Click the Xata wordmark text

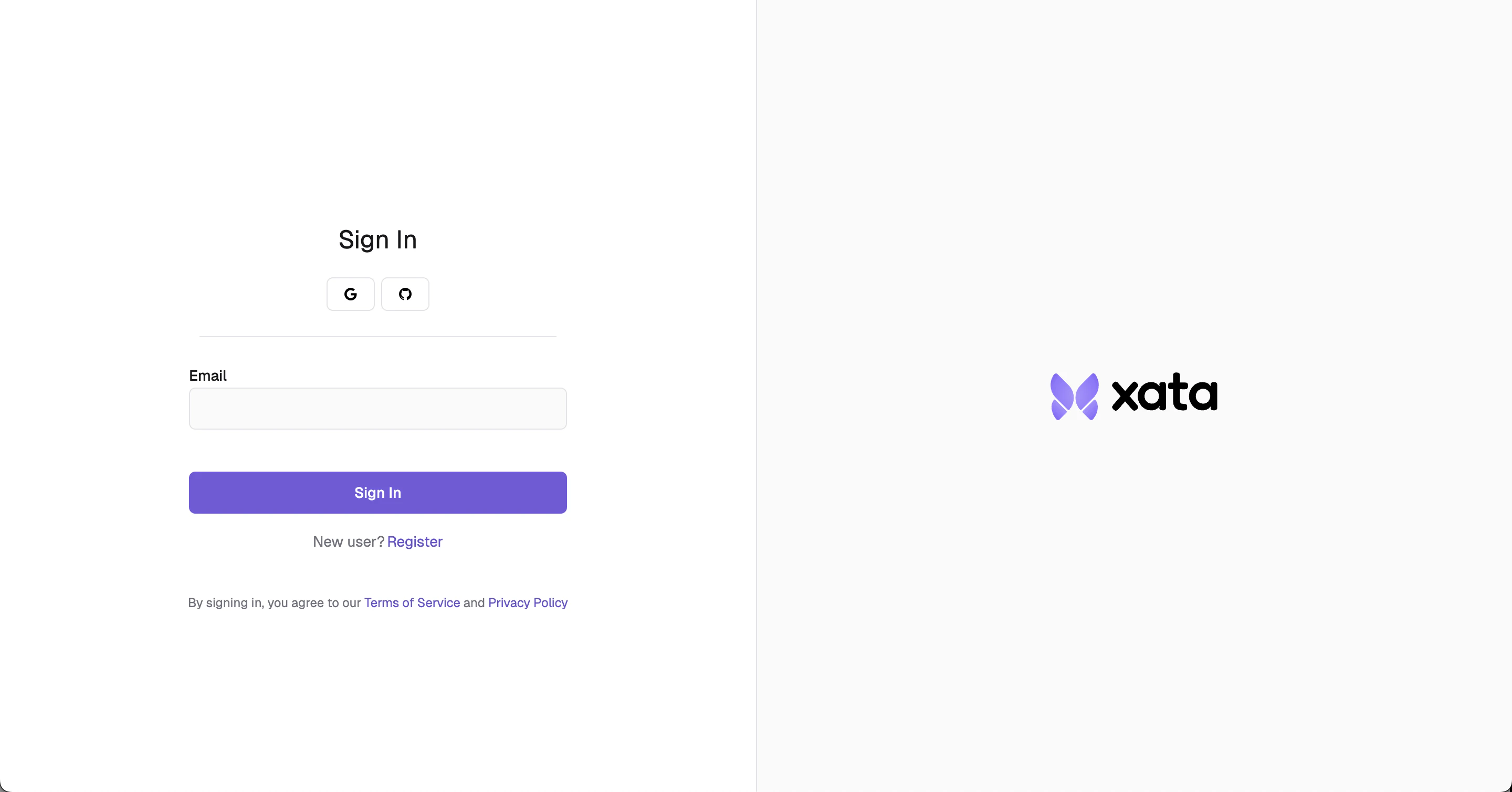click(1164, 394)
